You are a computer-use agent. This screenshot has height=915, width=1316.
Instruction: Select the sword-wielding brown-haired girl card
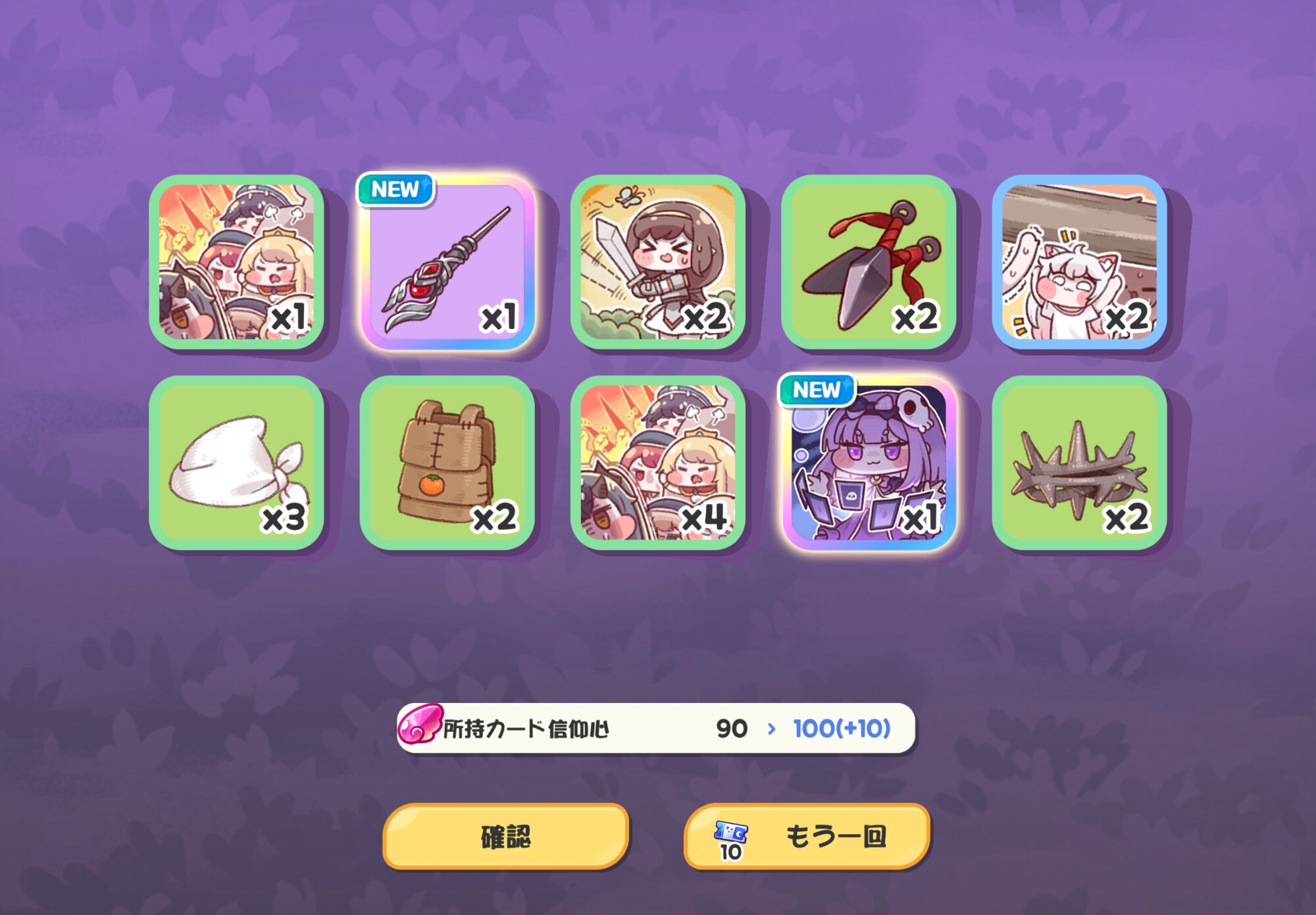(x=658, y=262)
